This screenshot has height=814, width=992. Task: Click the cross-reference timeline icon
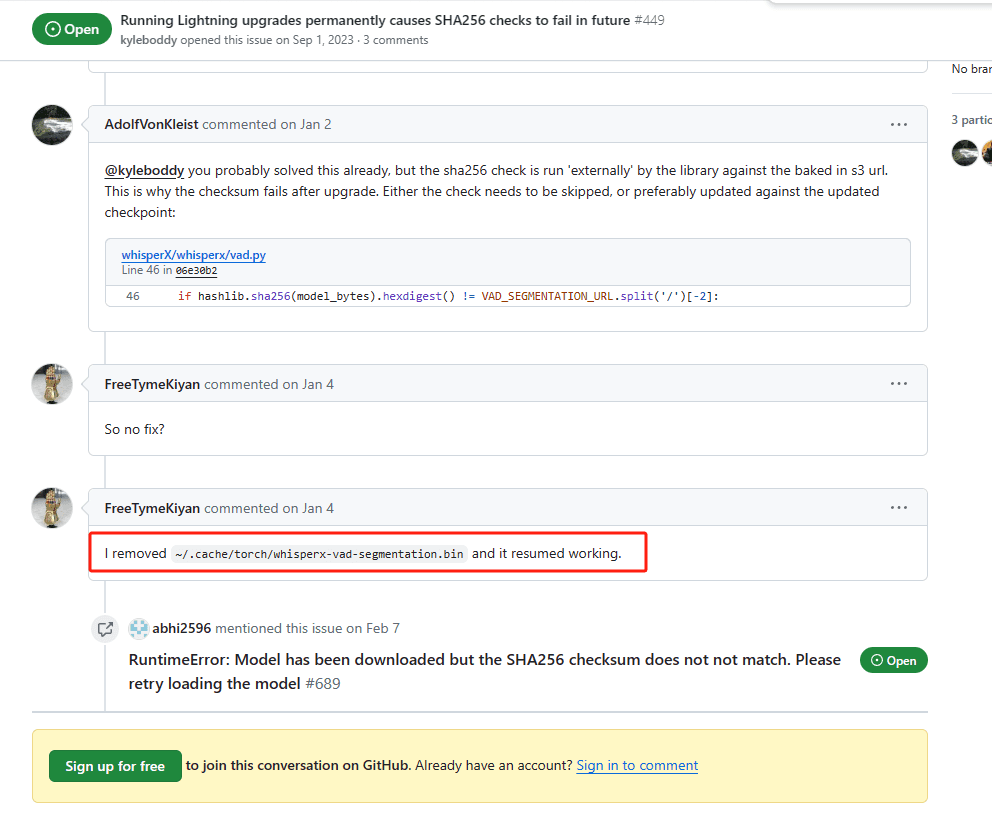click(x=104, y=629)
